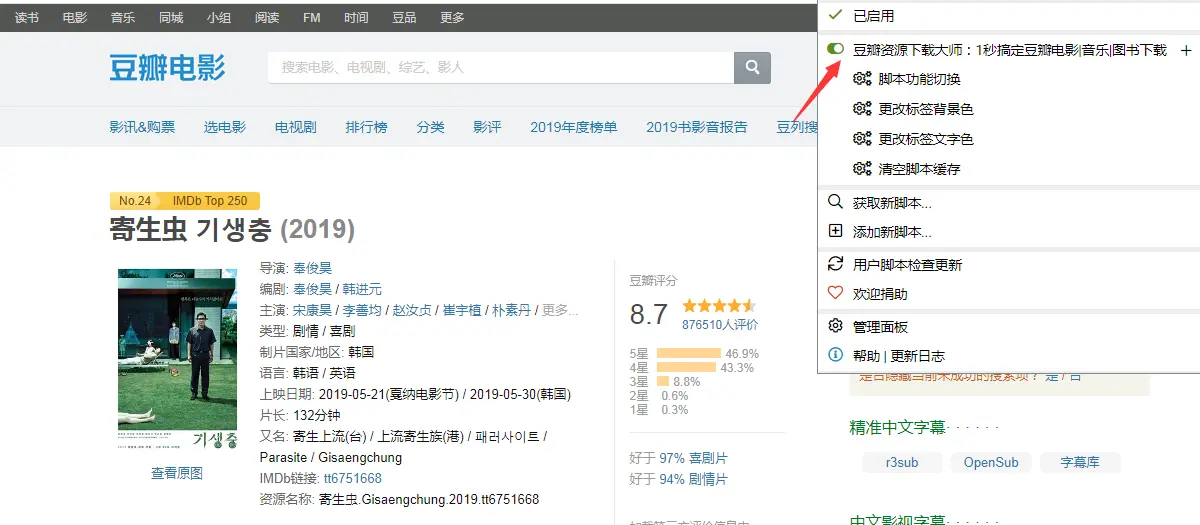1200x525 pixels.
Task: Click the refresh icon for 用户脚本检查更新
Action: pos(836,264)
